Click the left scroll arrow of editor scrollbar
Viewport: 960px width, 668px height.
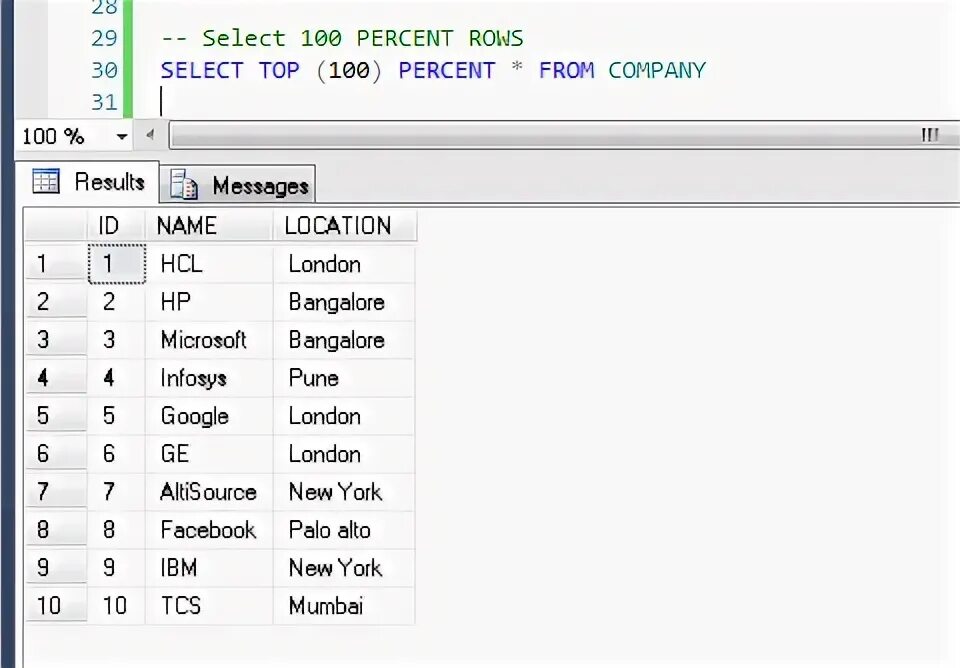click(150, 135)
